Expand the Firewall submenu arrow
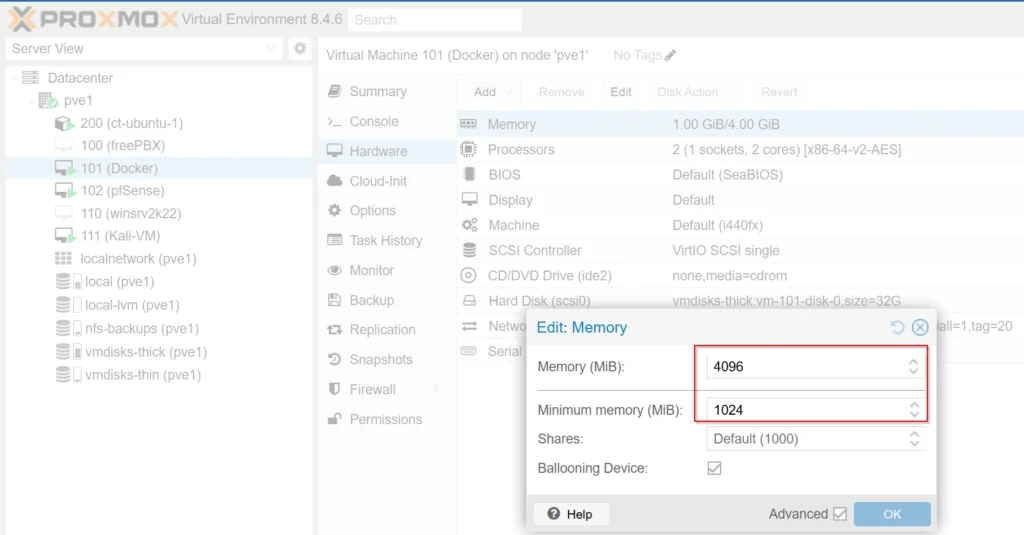 click(436, 389)
